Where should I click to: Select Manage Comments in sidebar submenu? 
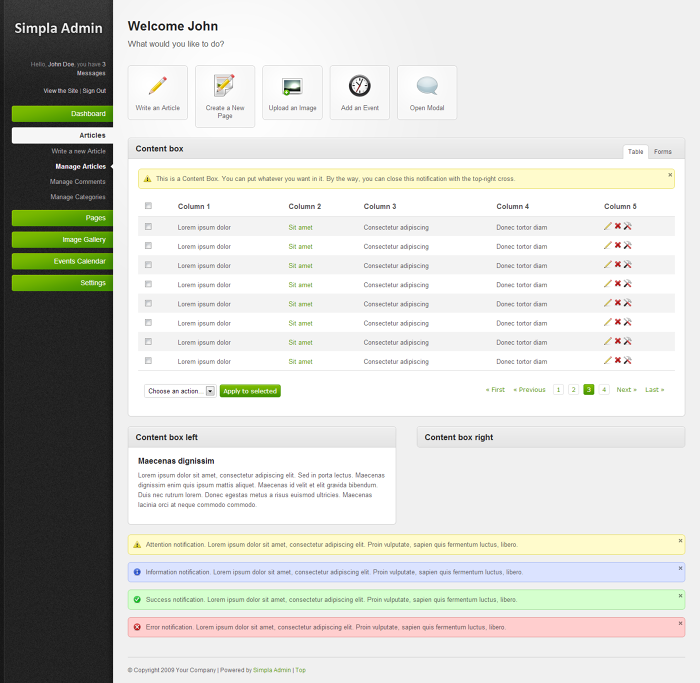(x=78, y=182)
